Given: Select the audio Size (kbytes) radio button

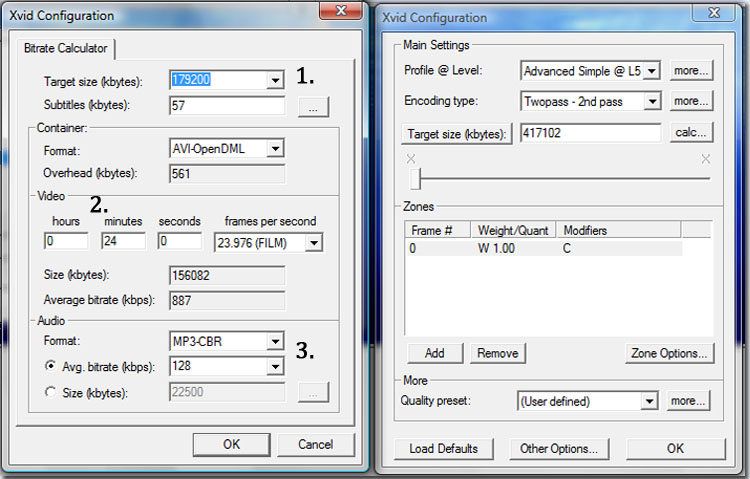Looking at the screenshot, I should [50, 392].
